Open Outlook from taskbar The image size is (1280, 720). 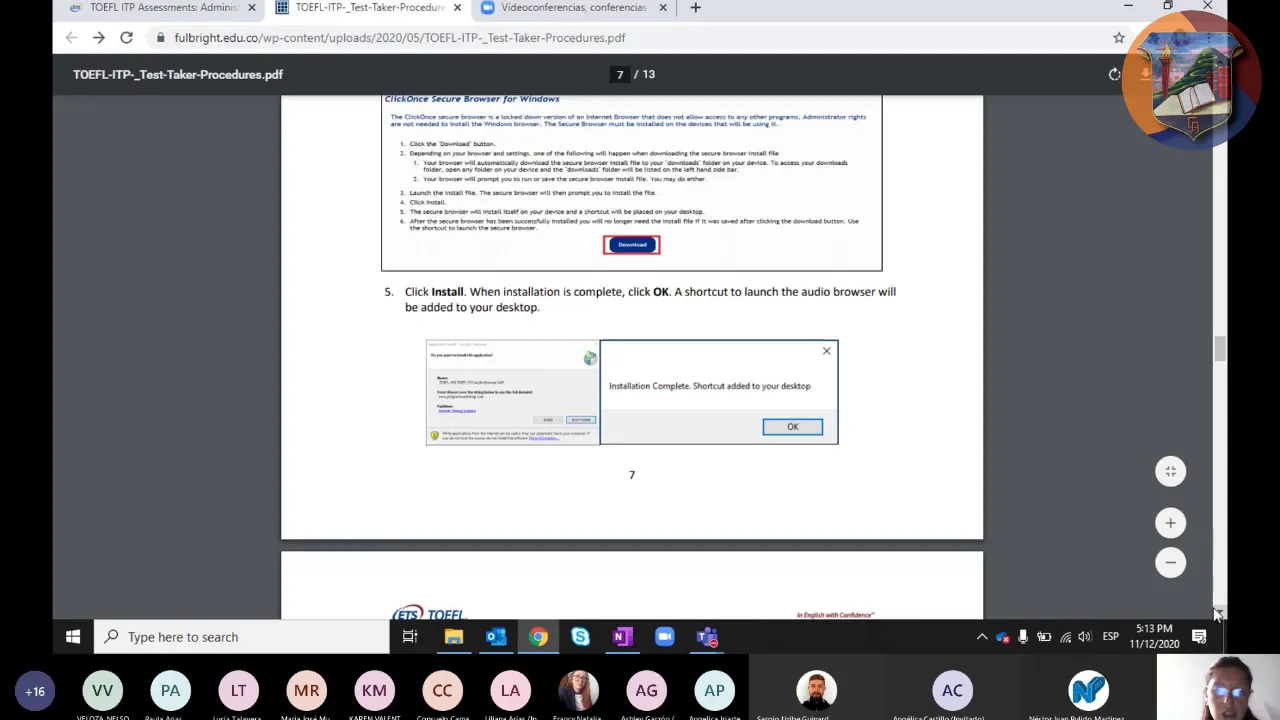tap(496, 637)
